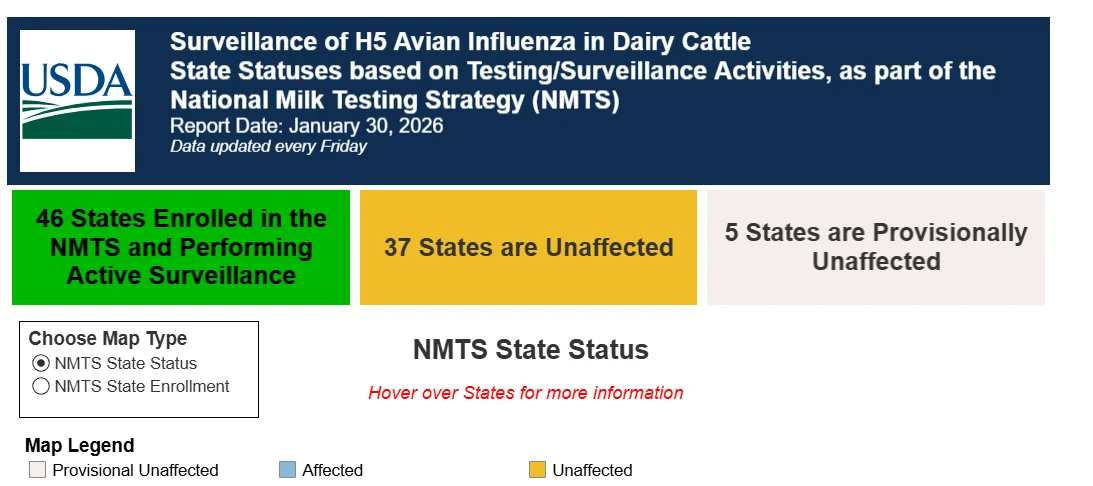Click the 5 States Provisionally Unaffected tile
This screenshot has height=486, width=1093.
point(876,248)
